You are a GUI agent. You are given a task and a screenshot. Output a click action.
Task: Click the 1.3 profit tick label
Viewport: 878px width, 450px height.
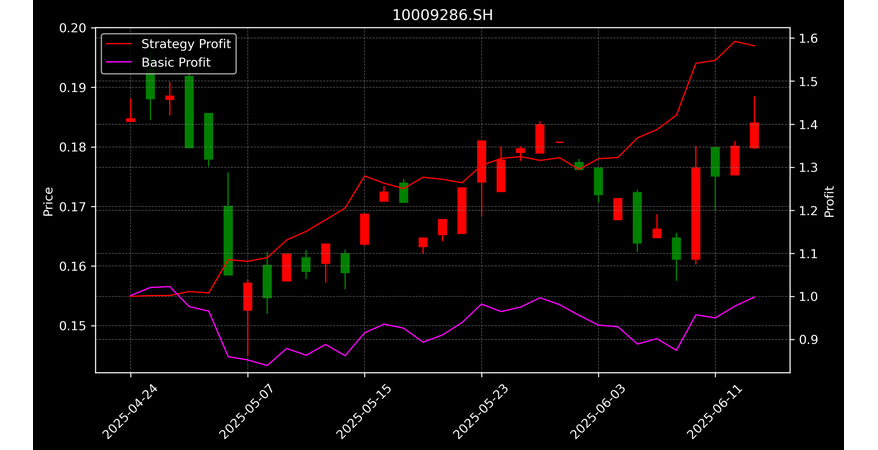coord(807,168)
